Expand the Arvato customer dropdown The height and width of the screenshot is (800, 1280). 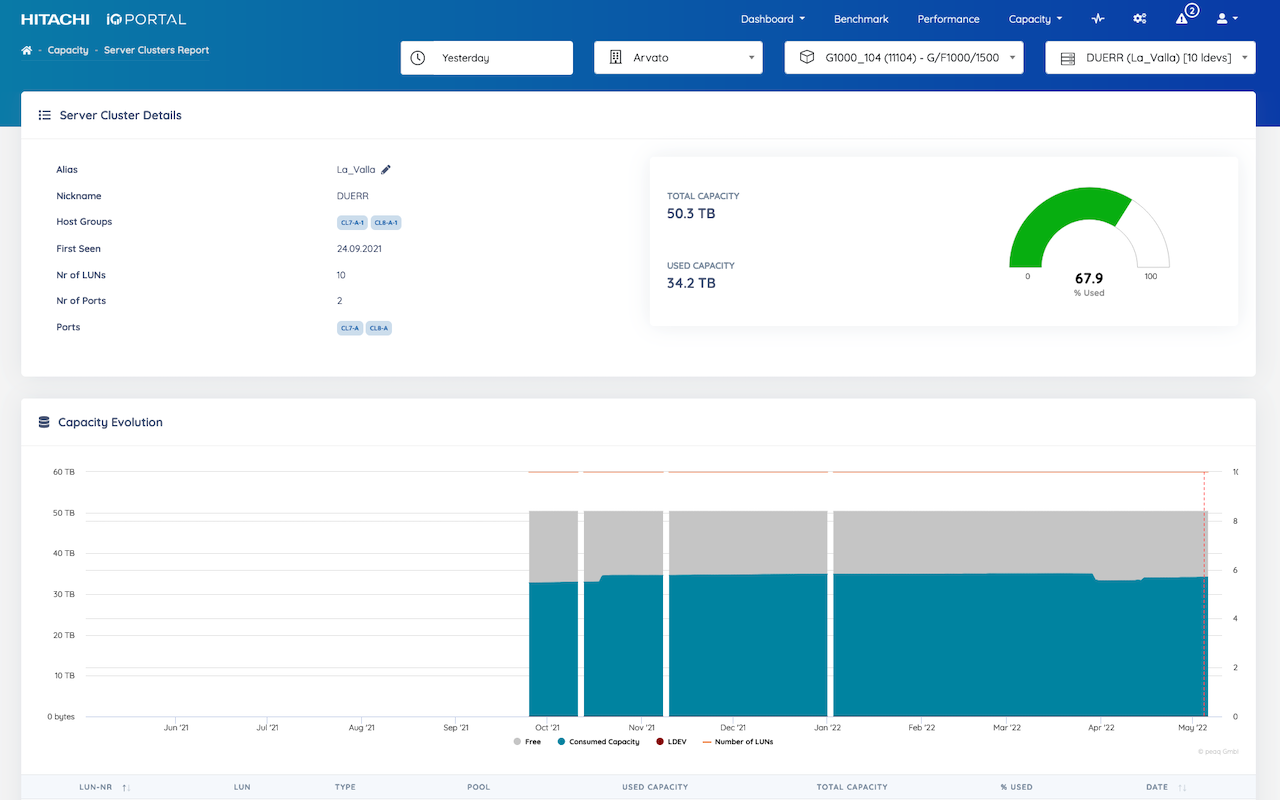(678, 58)
